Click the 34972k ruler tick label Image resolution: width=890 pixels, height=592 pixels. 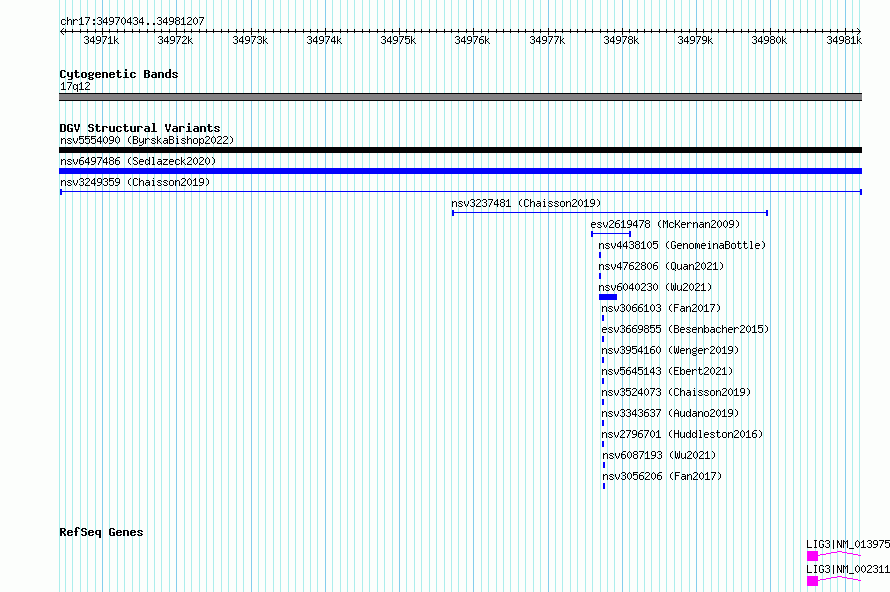tap(175, 40)
